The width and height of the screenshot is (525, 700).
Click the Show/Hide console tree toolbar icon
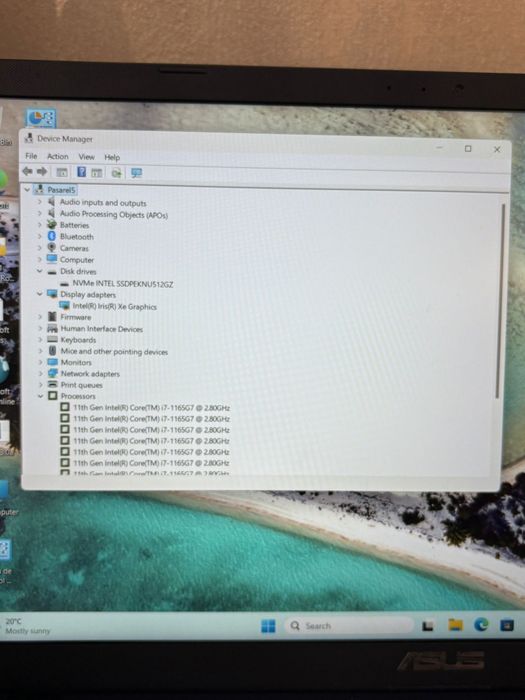(x=62, y=172)
